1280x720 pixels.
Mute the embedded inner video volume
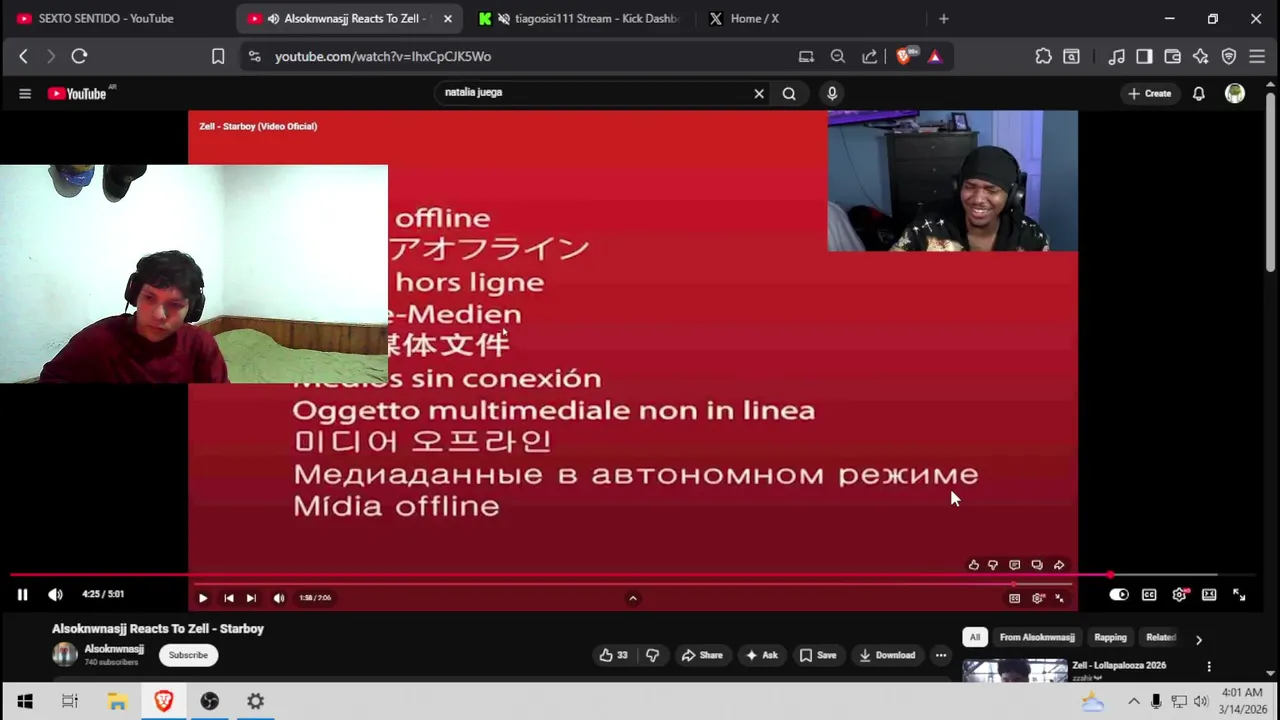coord(279,598)
